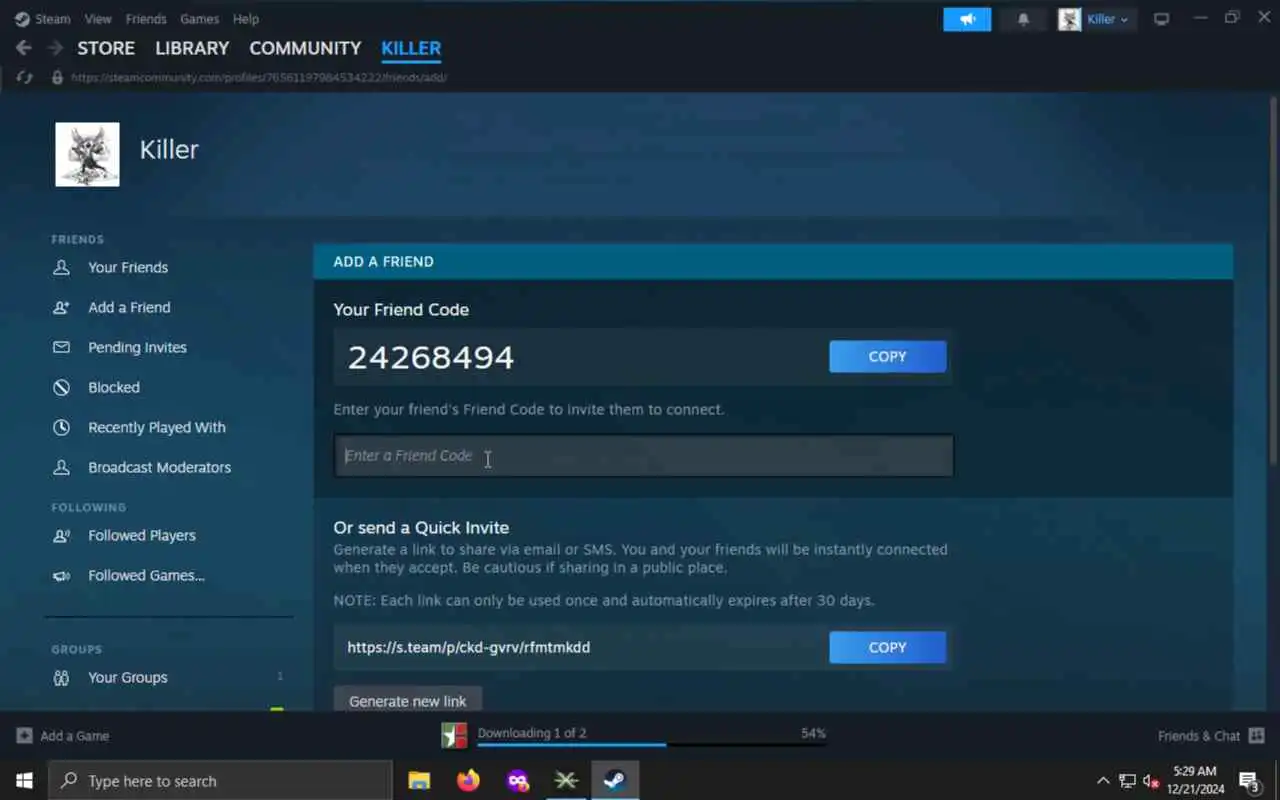Click the Killer profile name heading

(x=169, y=149)
